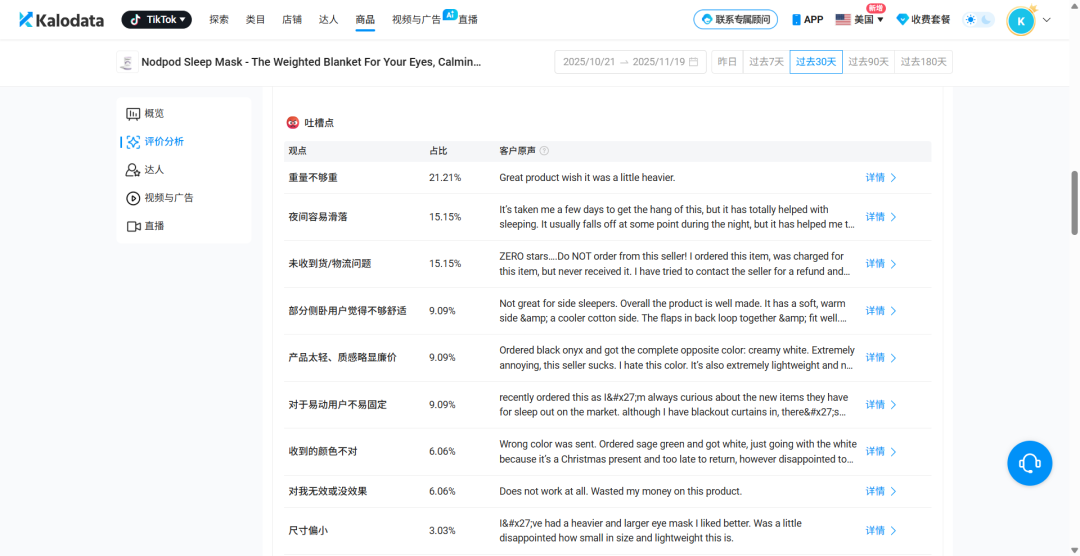
Task: Click the Nodpod Sleep Mask product title
Action: [x=311, y=62]
